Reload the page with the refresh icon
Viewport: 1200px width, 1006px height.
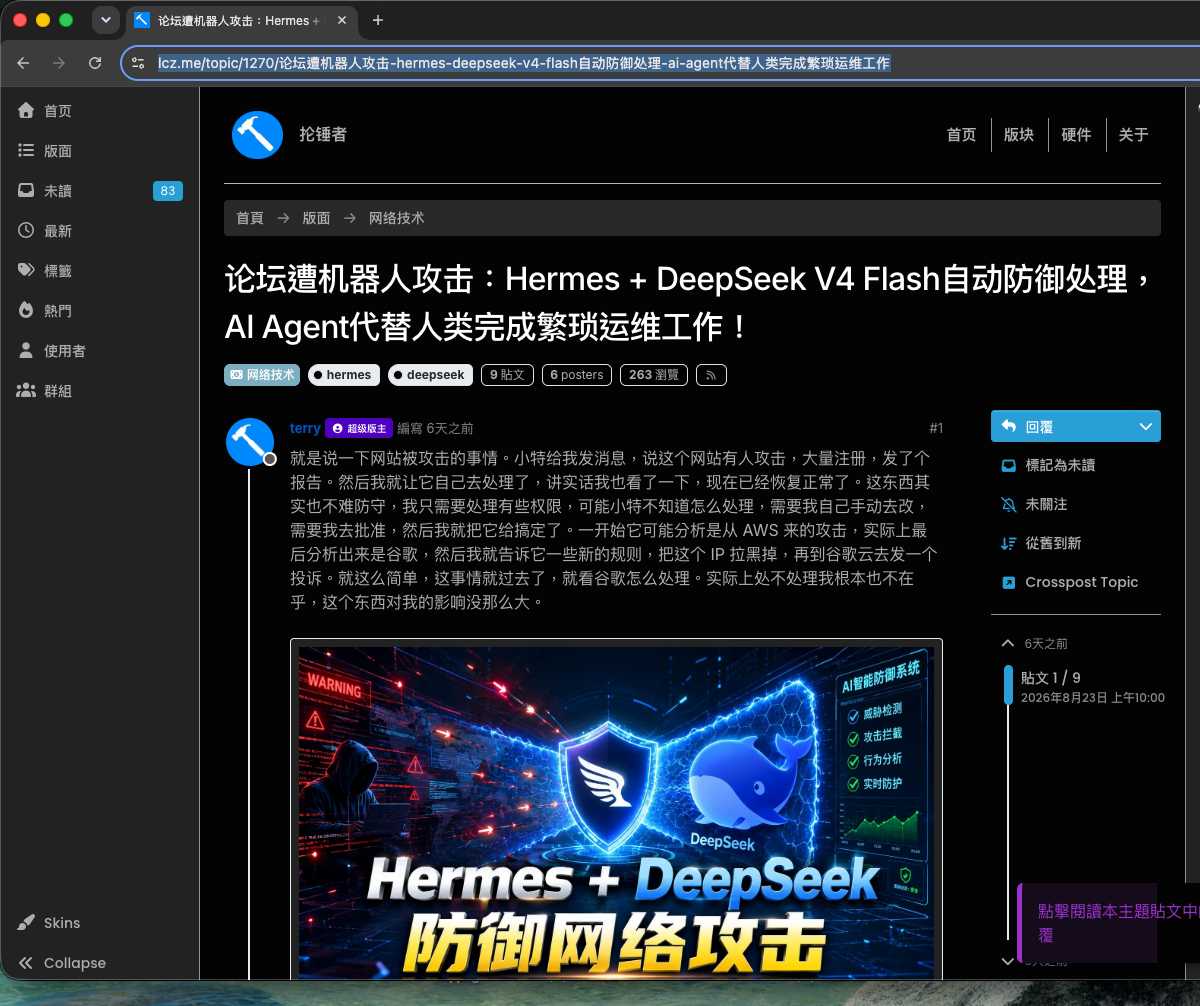pos(95,63)
